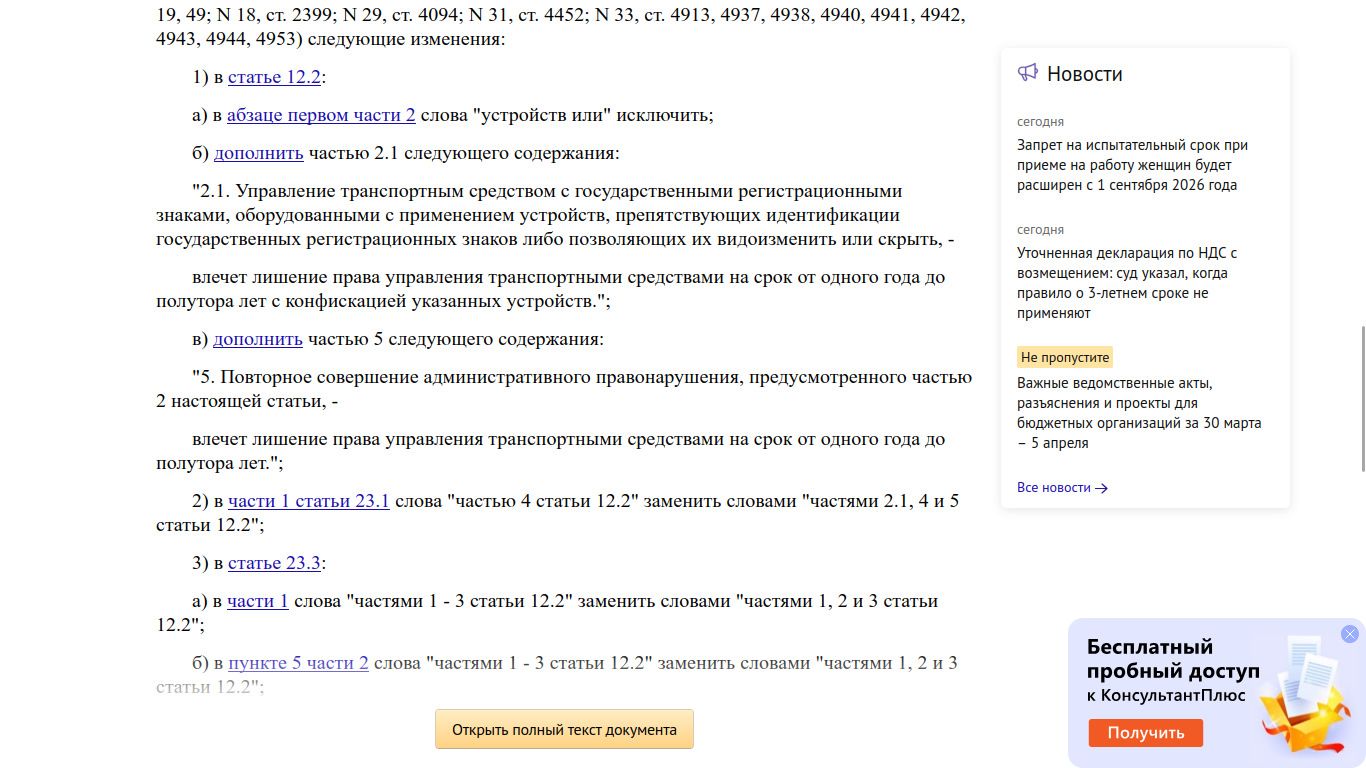Open the части 1 статьи 23.1 link
This screenshot has width=1366, height=768.
coord(308,501)
